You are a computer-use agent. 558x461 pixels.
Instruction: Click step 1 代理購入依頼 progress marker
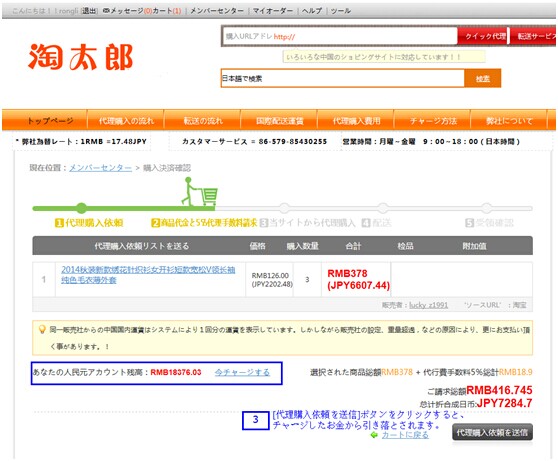click(x=81, y=208)
